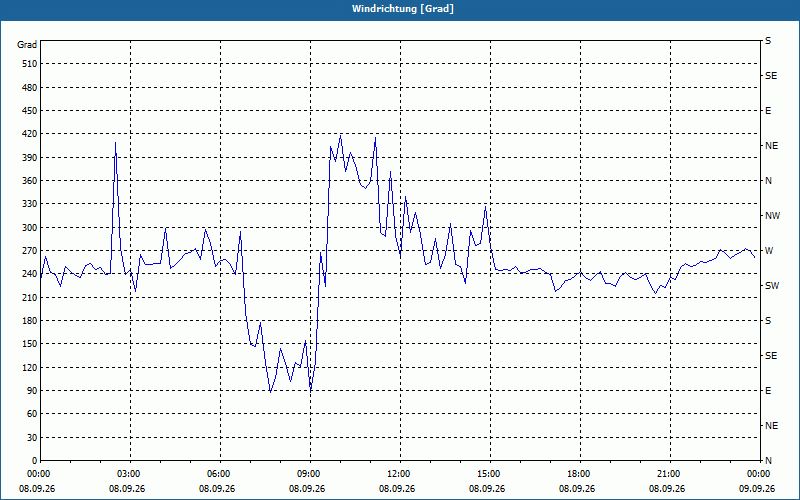Viewport: 800px width, 500px height.
Task: Click the 510 y-axis value
Action: click(x=30, y=64)
